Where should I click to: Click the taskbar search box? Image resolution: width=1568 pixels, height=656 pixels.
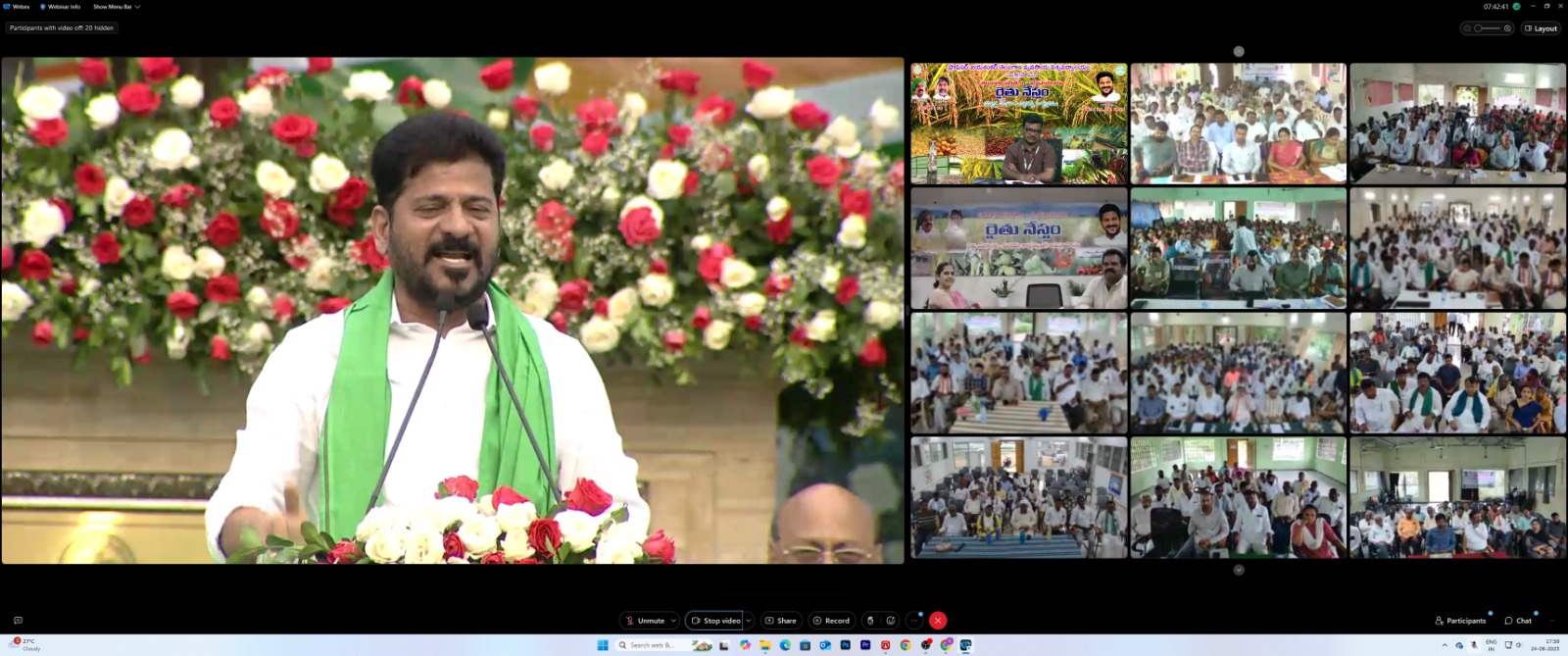coord(664,645)
